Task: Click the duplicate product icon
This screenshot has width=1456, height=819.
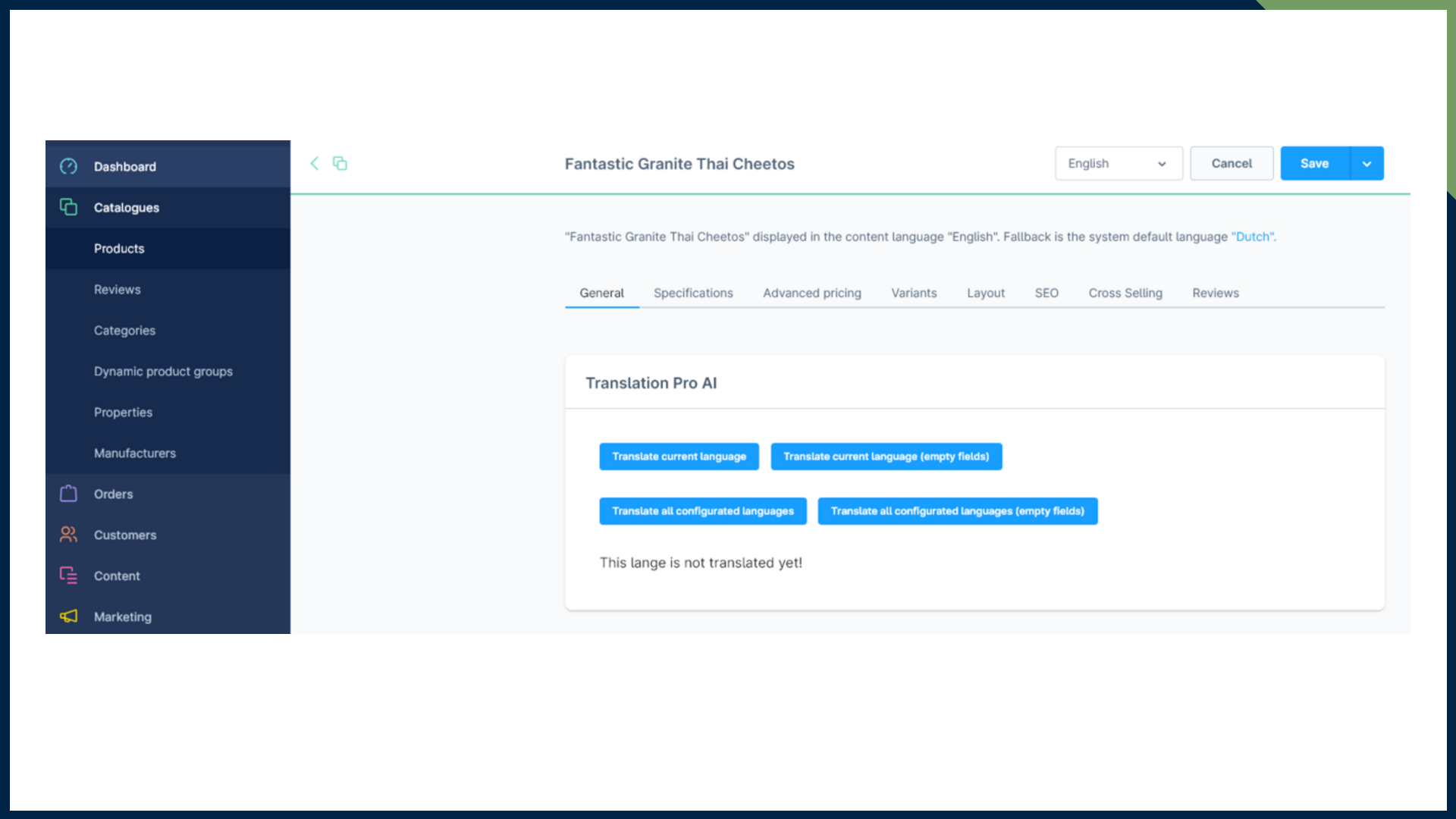Action: tap(340, 163)
